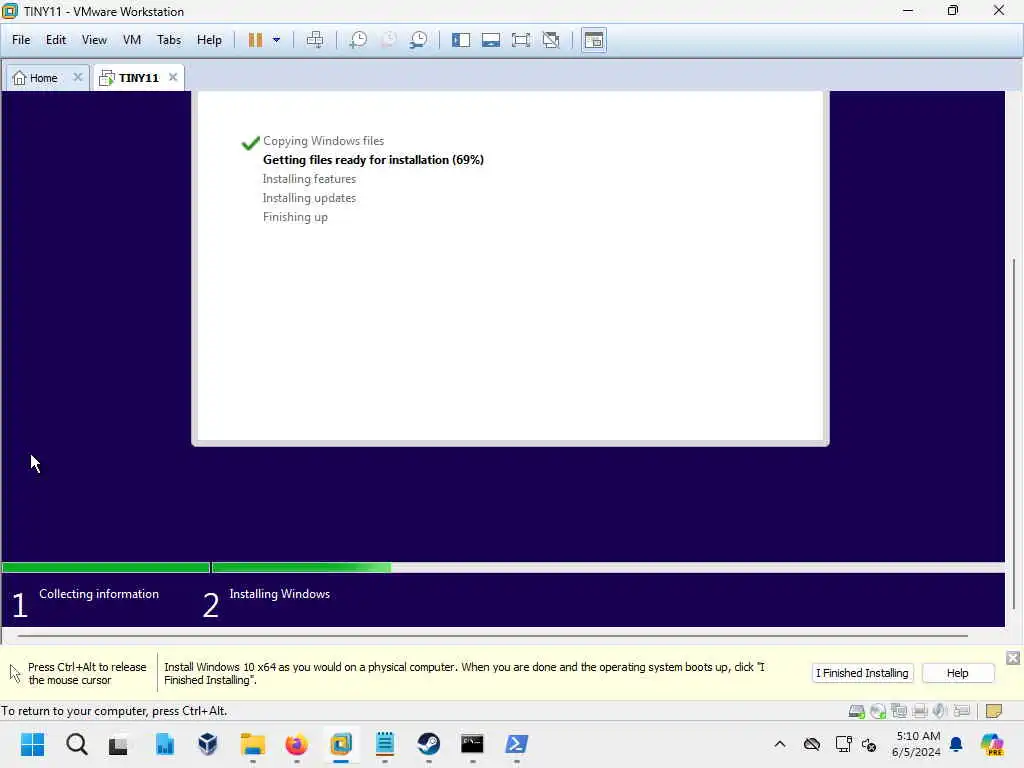1024x768 pixels.
Task: Toggle the thumbnail bar view
Action: tap(491, 40)
